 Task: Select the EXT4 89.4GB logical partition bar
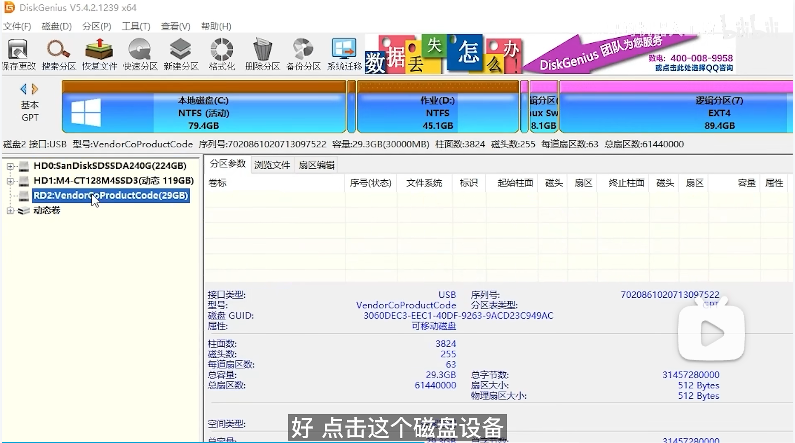(676, 106)
